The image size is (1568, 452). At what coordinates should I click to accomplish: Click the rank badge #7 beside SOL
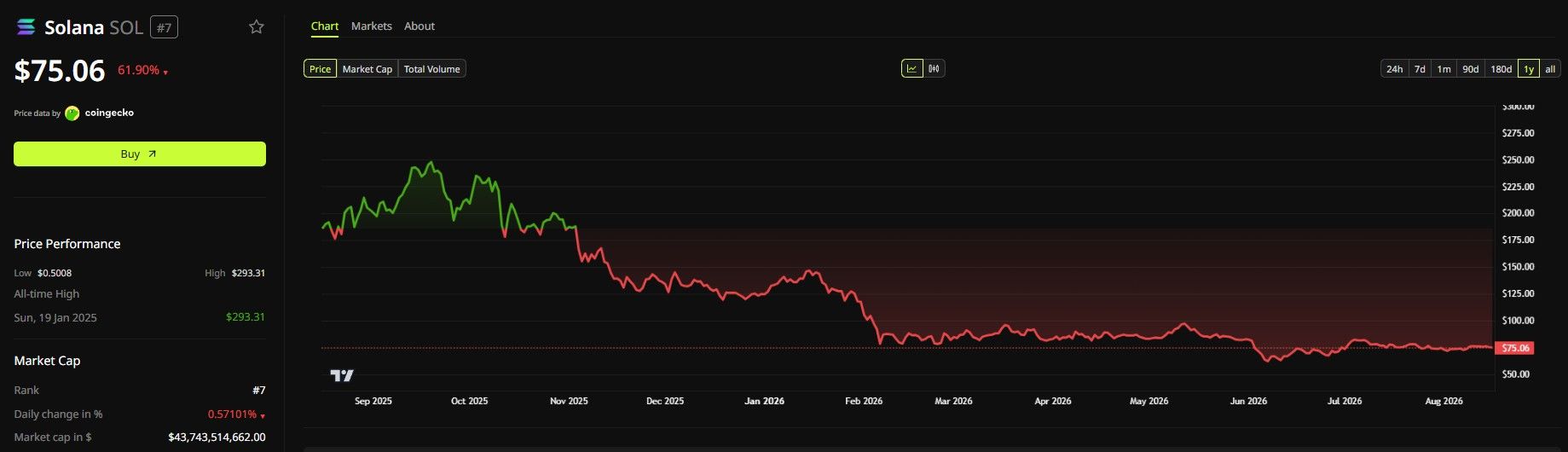164,27
